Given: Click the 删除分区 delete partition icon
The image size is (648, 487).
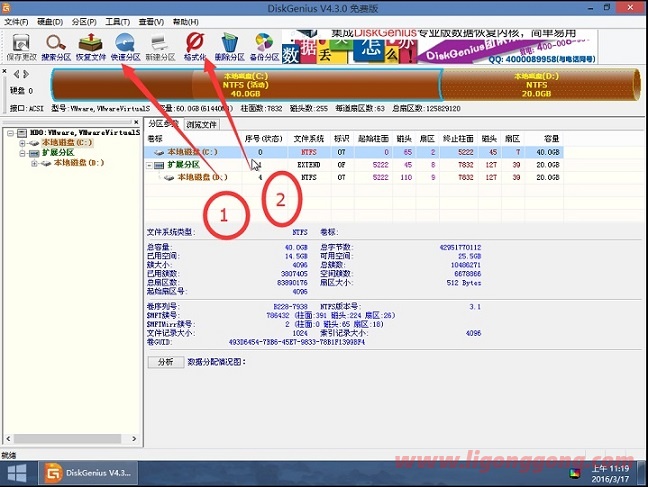Looking at the screenshot, I should coord(229,48).
